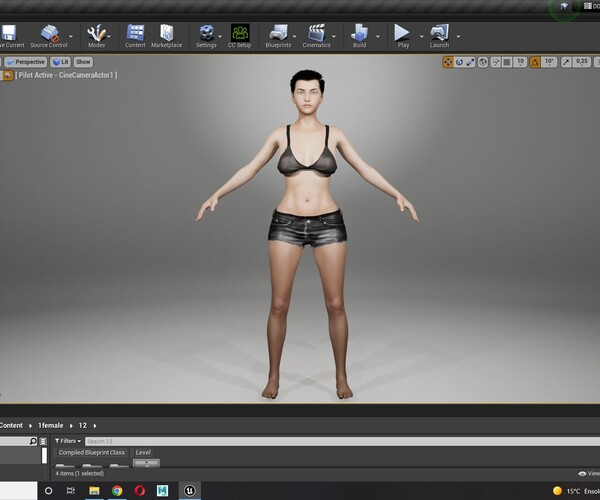Select the female character in viewport

pos(307,233)
